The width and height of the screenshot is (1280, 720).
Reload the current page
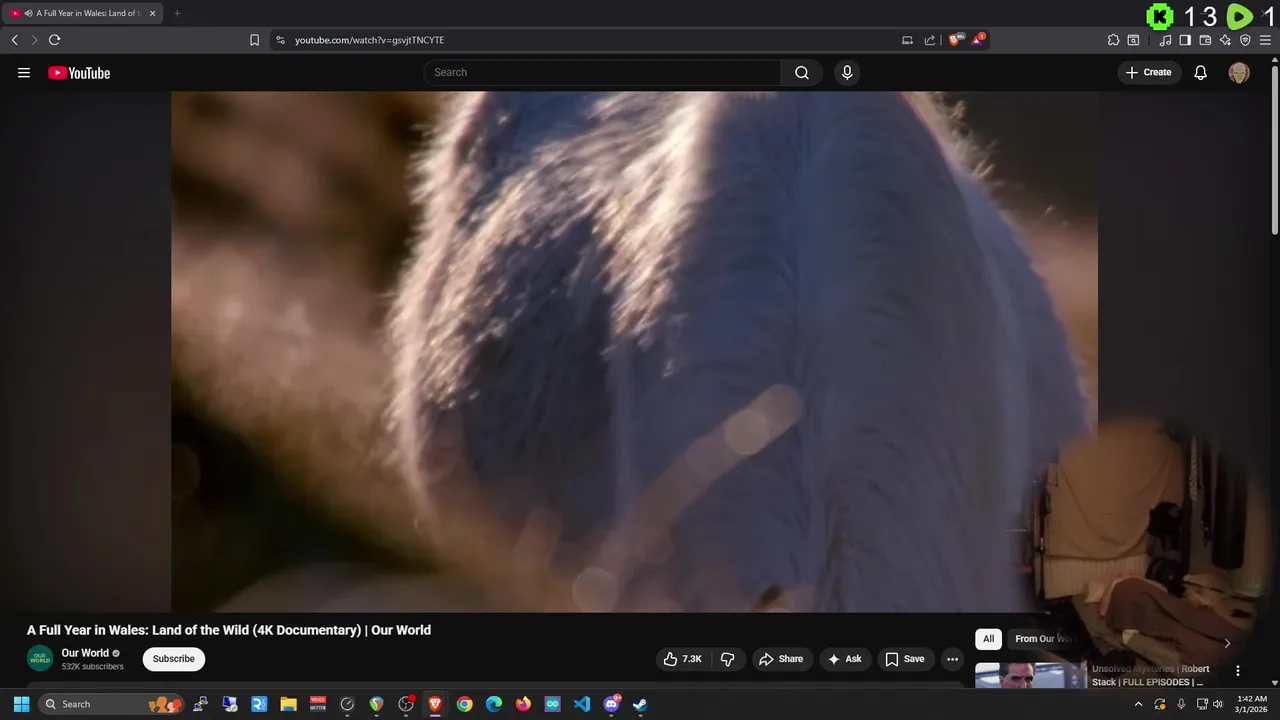pyautogui.click(x=54, y=40)
